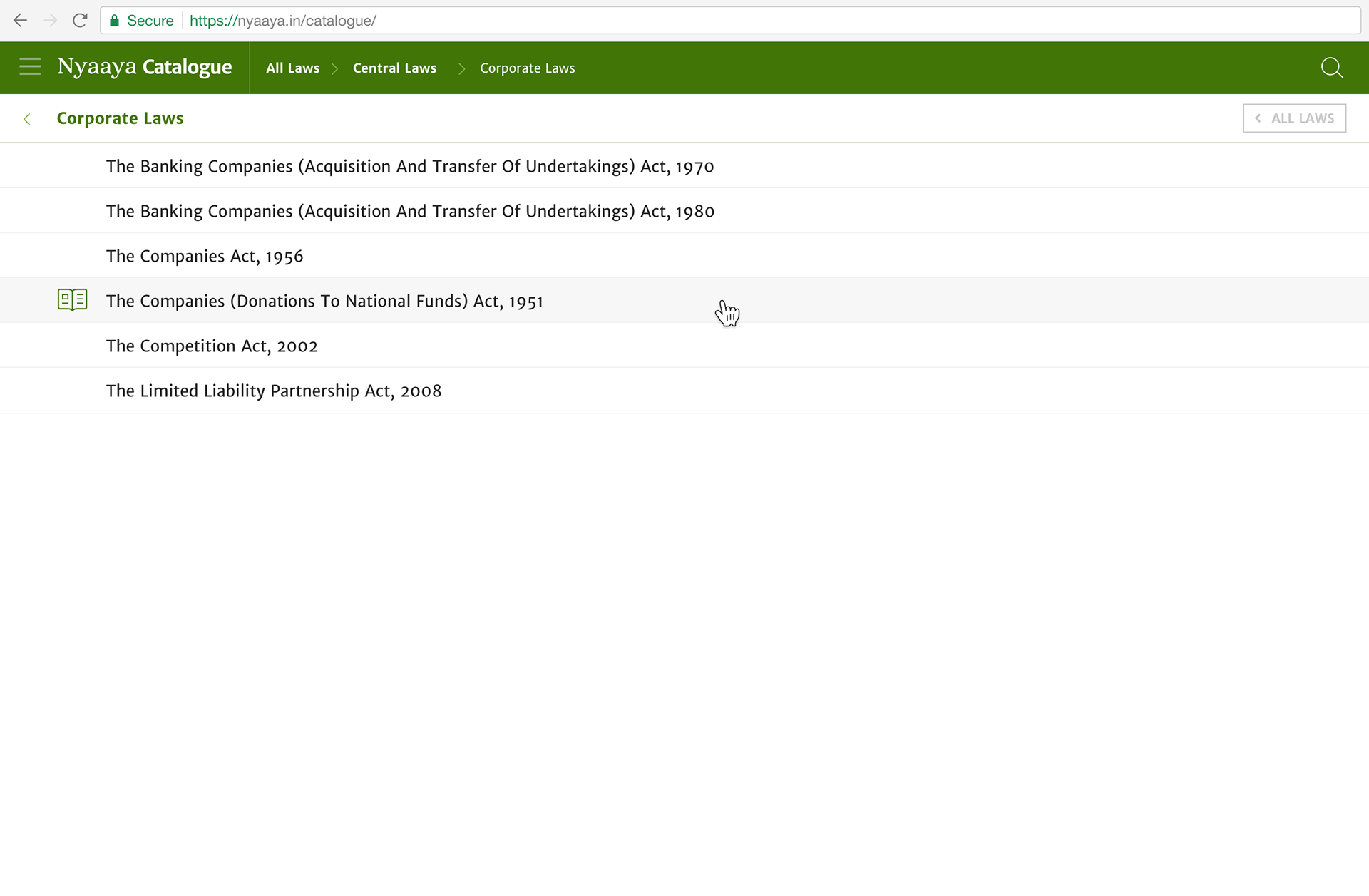Click chevron between Central Laws and Corporate Laws

click(461, 68)
